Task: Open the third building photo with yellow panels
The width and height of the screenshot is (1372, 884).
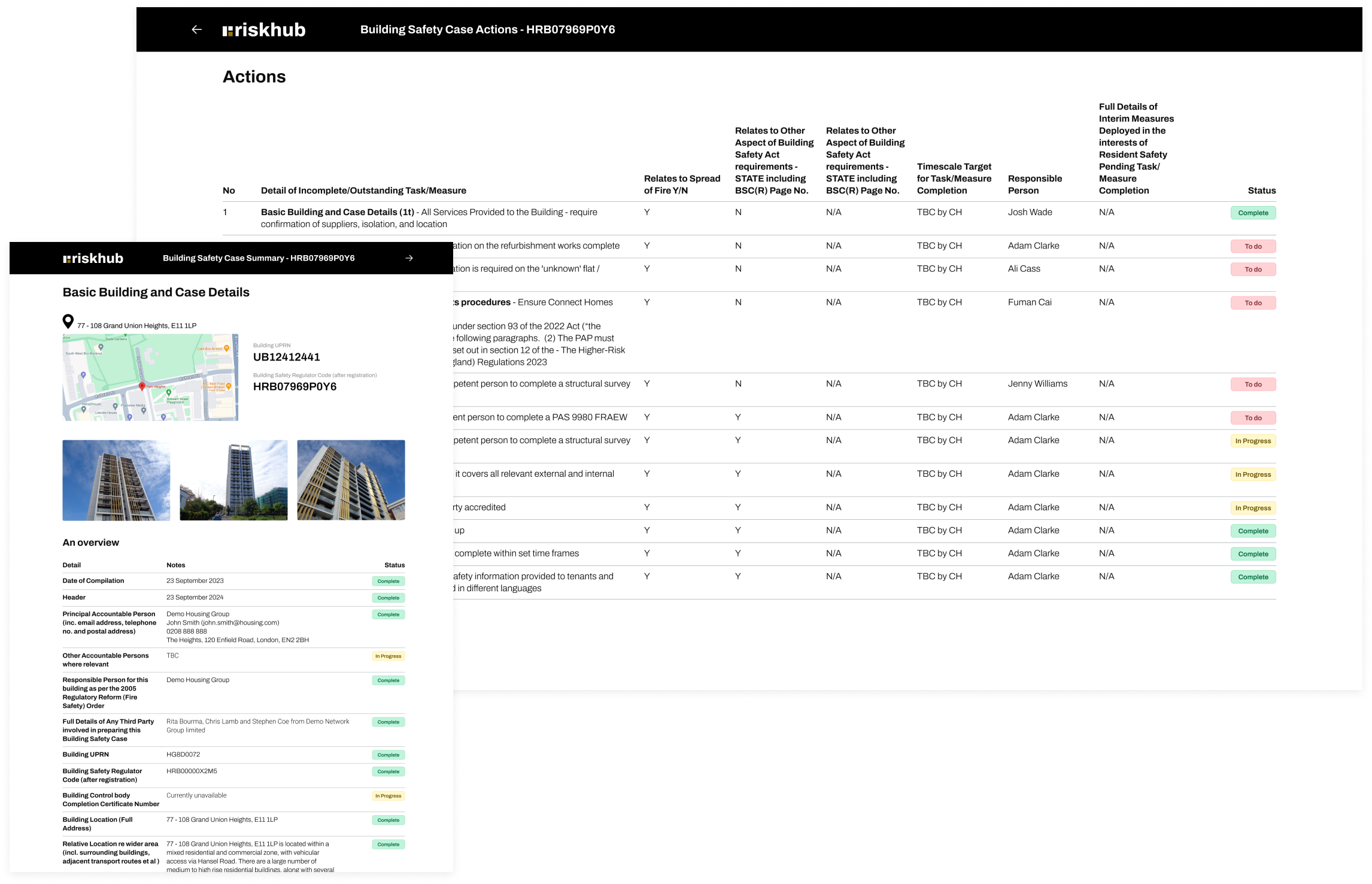Action: click(x=351, y=480)
